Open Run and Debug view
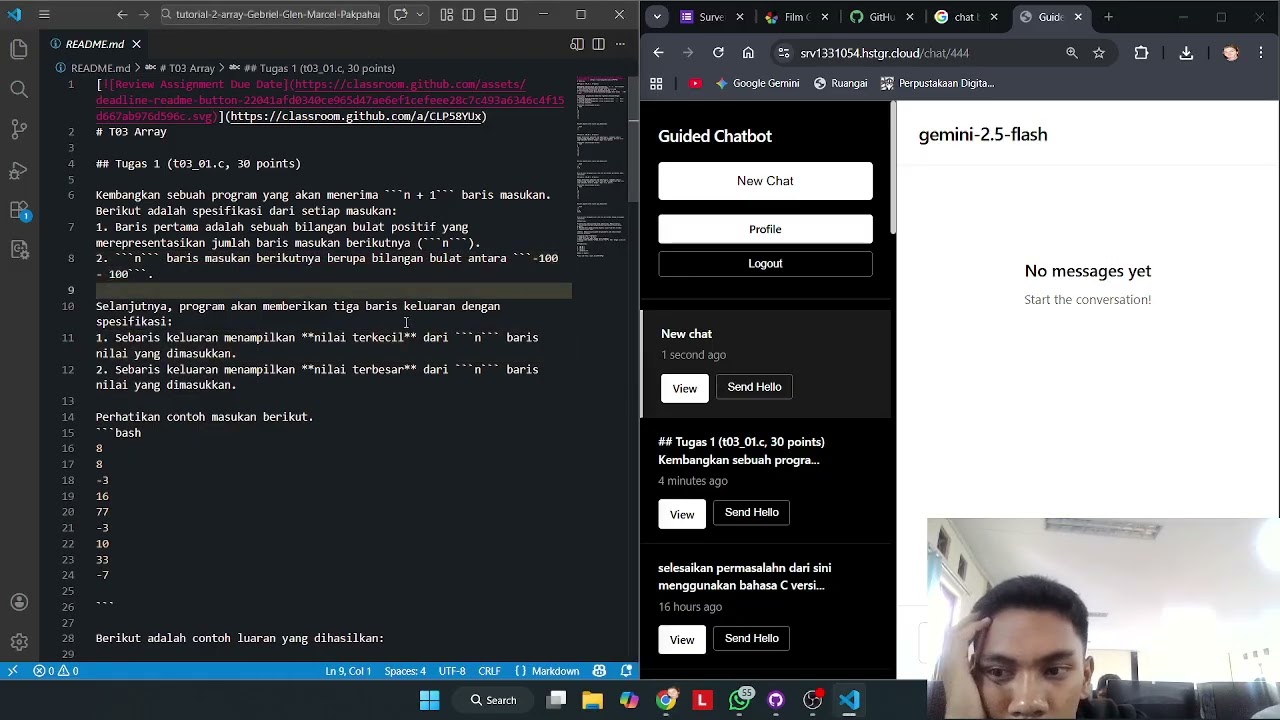This screenshot has width=1280, height=720. tap(18, 171)
